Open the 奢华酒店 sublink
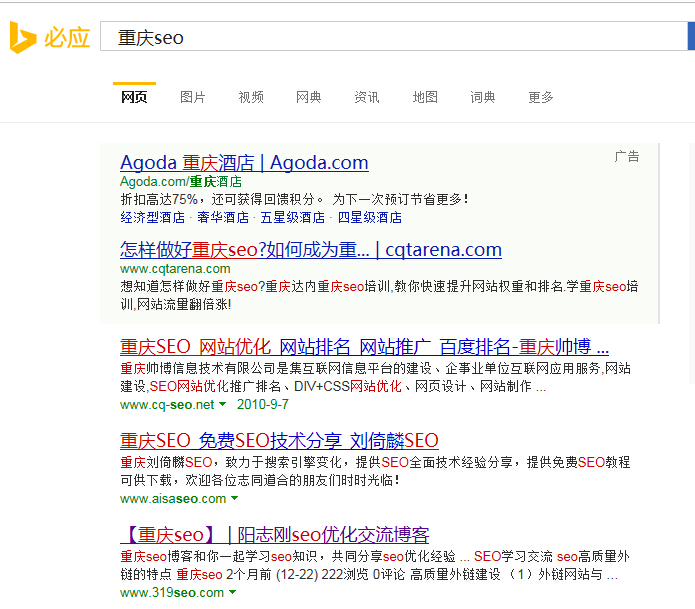This screenshot has width=695, height=609. [223, 218]
